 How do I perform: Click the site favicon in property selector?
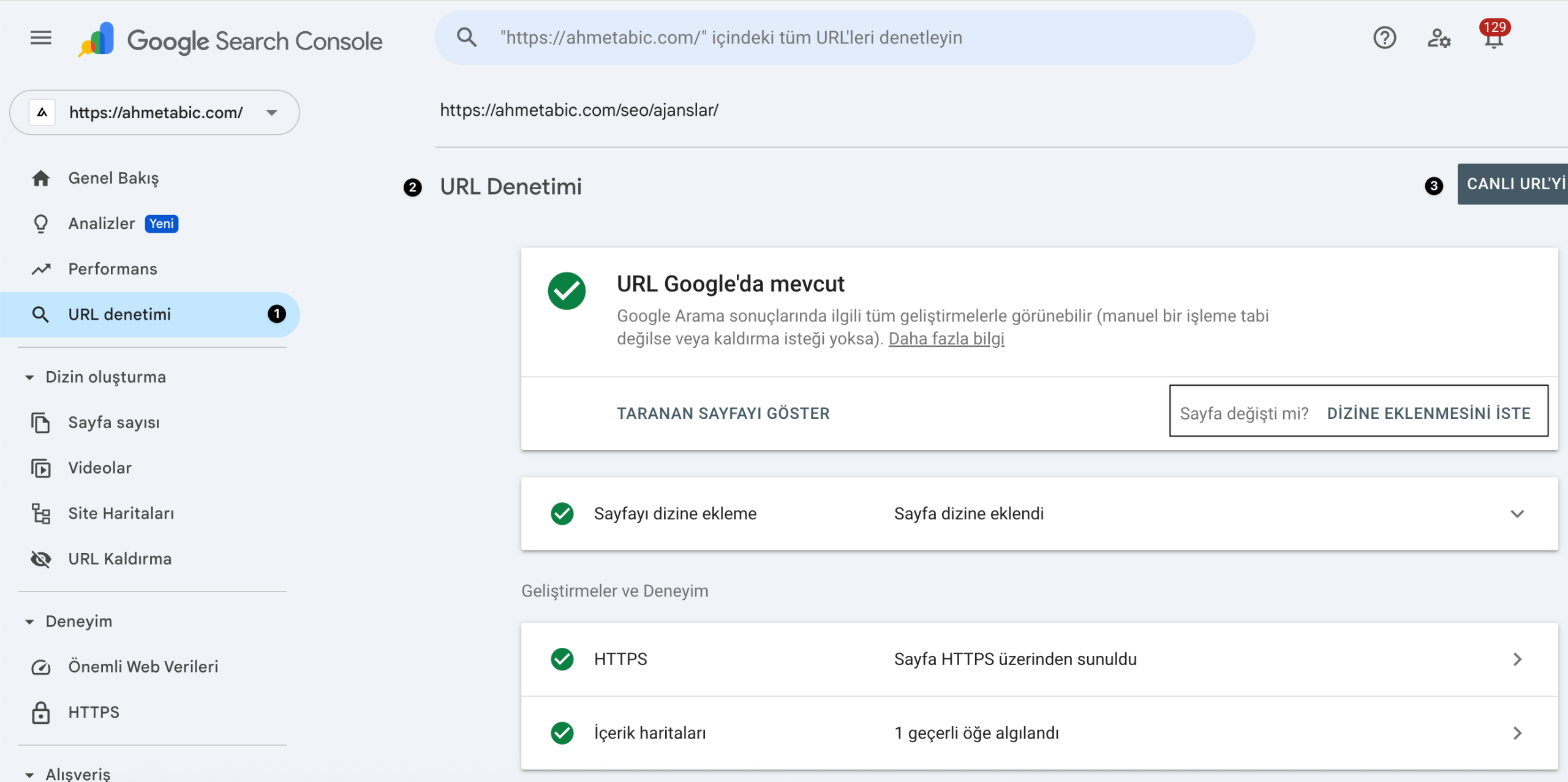42,113
